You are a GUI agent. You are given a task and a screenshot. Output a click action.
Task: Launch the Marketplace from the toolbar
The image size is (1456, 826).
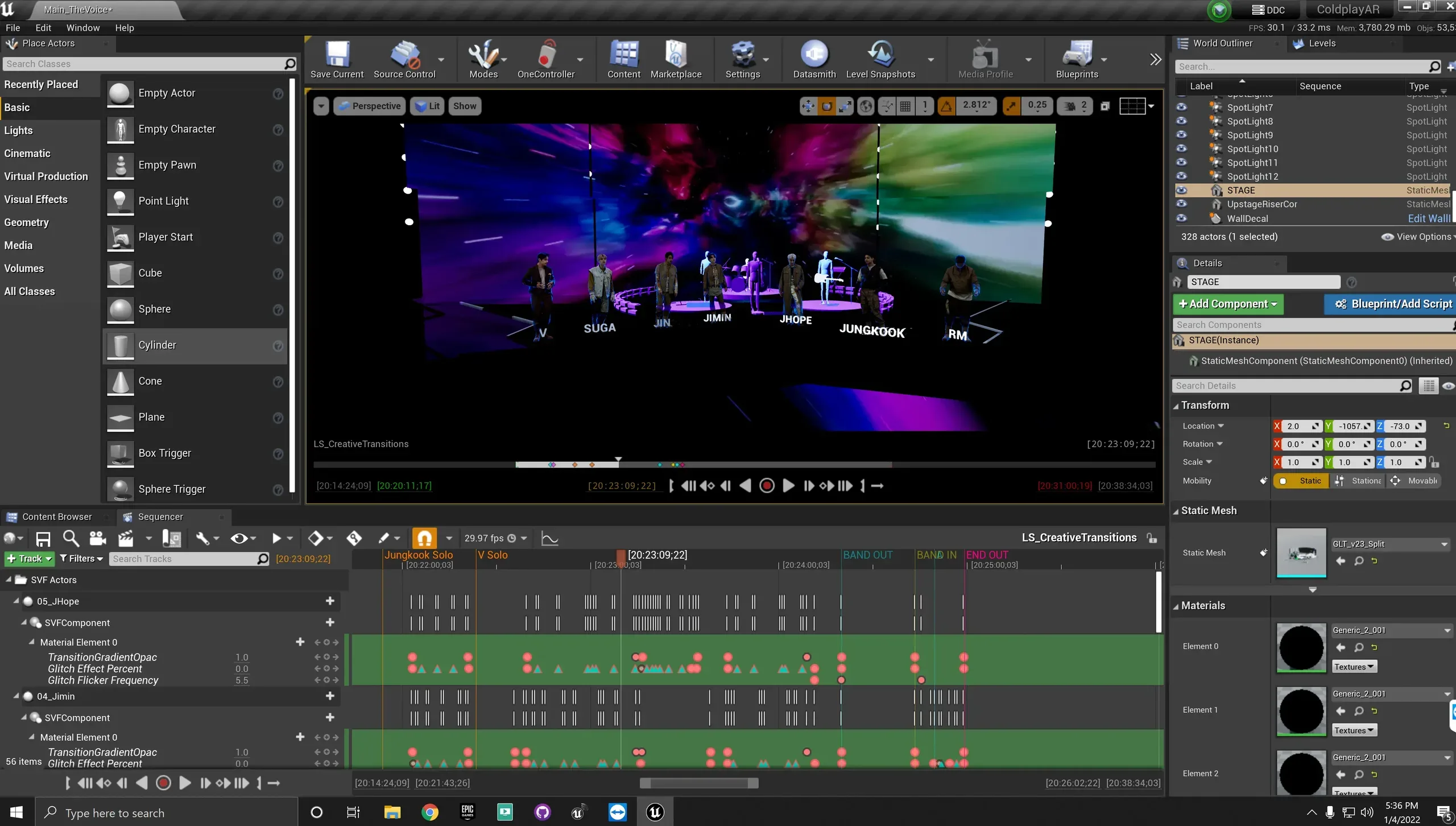point(676,59)
